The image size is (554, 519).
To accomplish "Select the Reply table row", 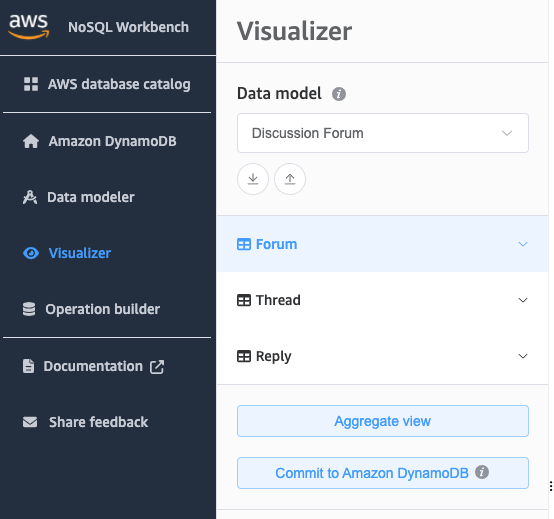I will 382,356.
